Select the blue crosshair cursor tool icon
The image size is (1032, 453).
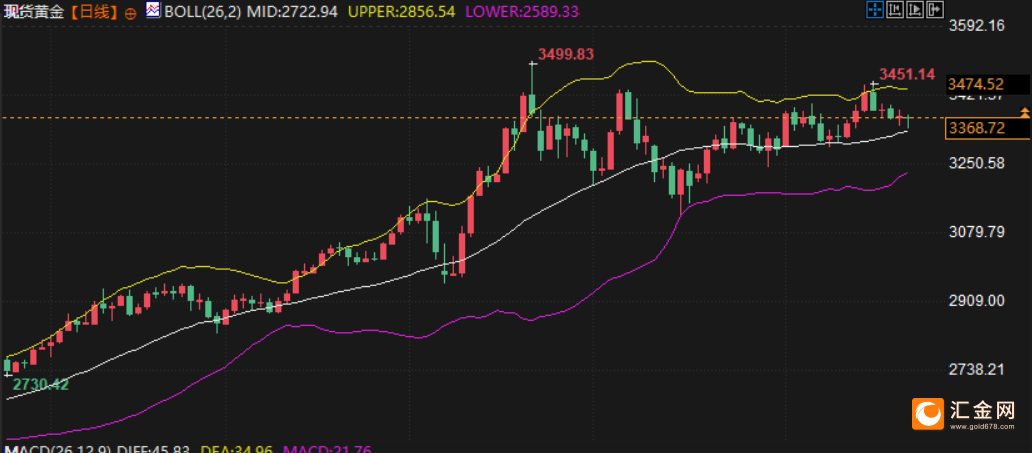(x=875, y=9)
